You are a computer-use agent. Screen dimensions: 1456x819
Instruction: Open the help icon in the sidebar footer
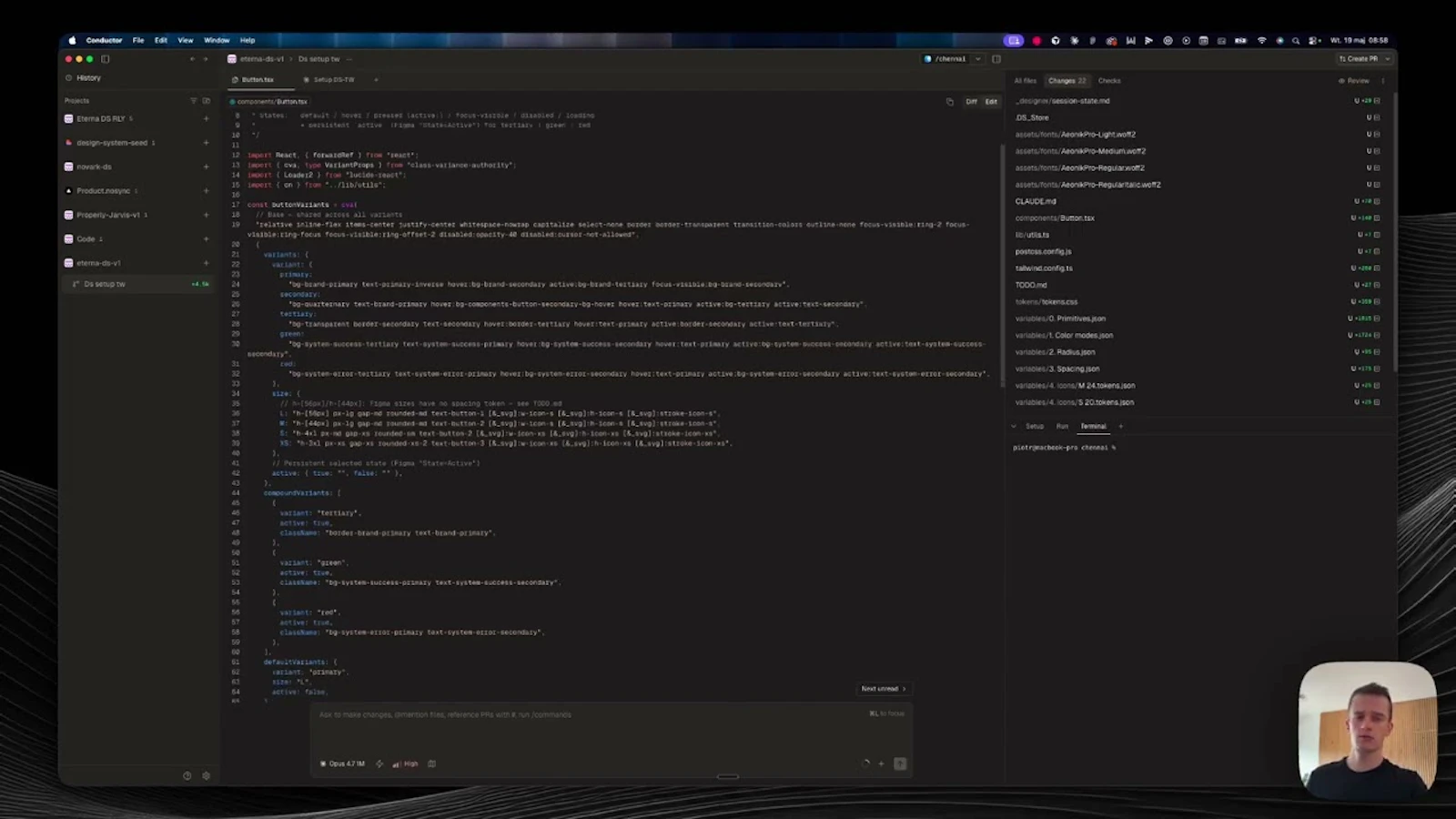coord(187,776)
